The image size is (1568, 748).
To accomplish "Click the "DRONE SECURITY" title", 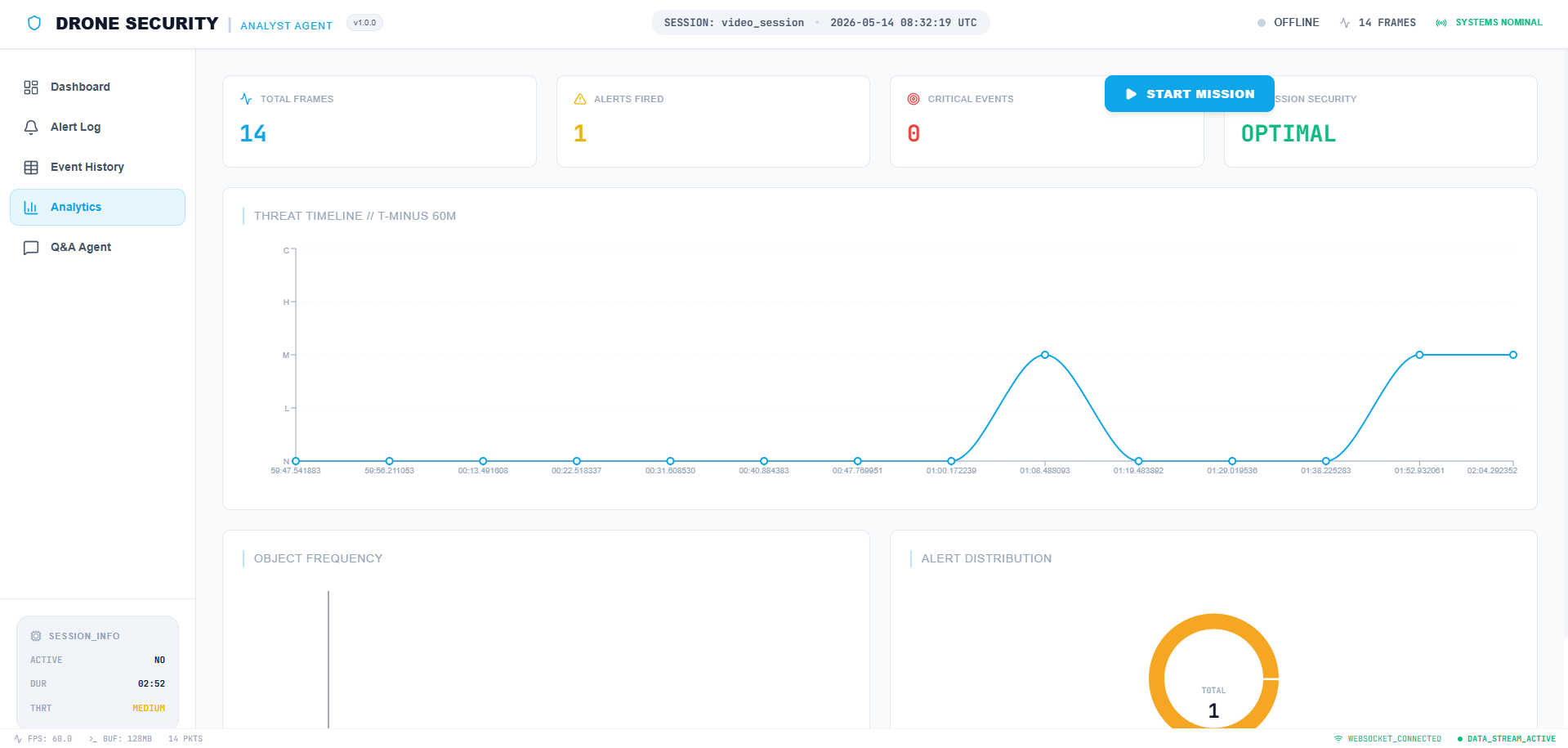I will (x=137, y=24).
